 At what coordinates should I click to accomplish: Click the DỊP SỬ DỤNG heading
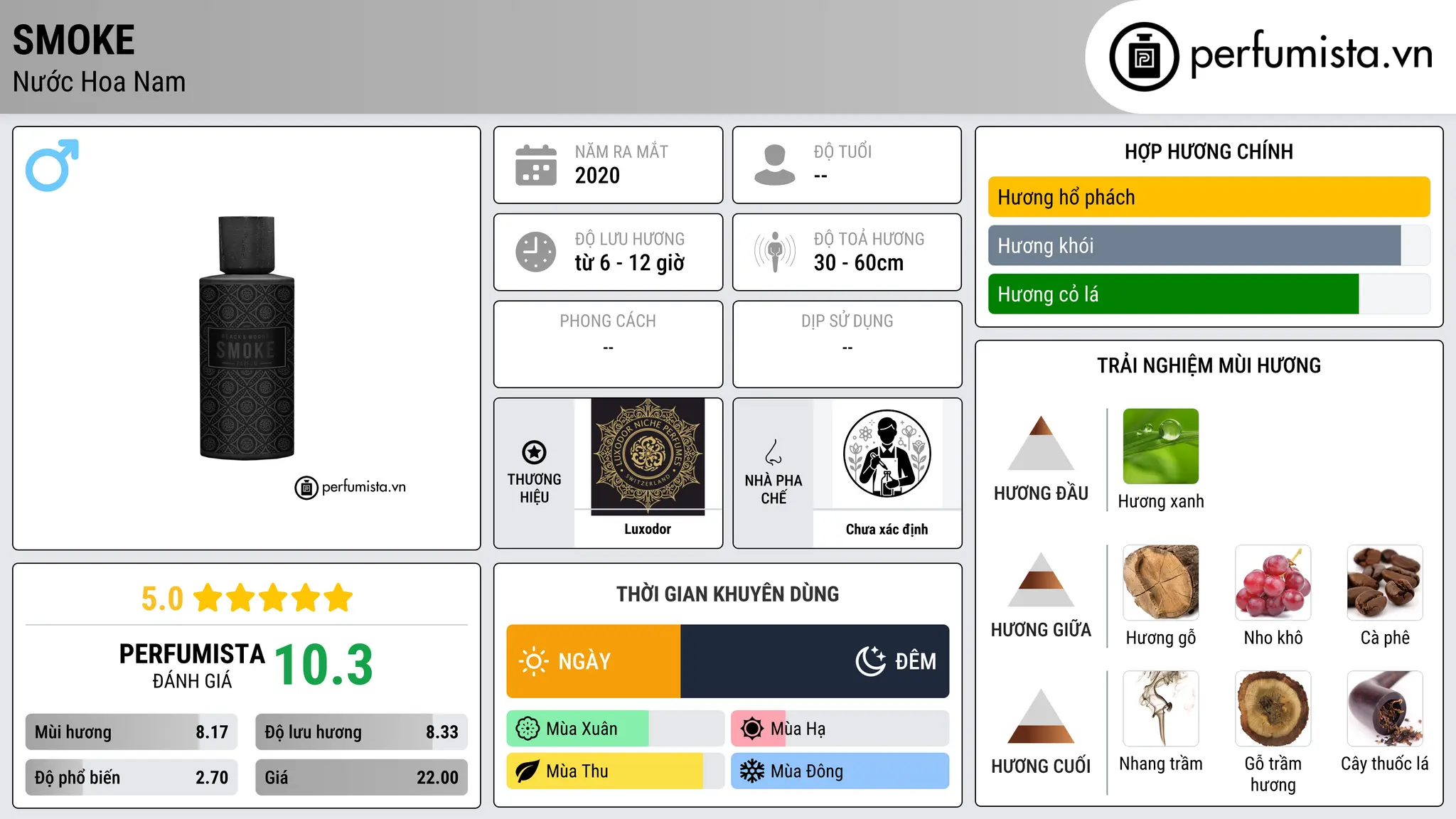(847, 321)
